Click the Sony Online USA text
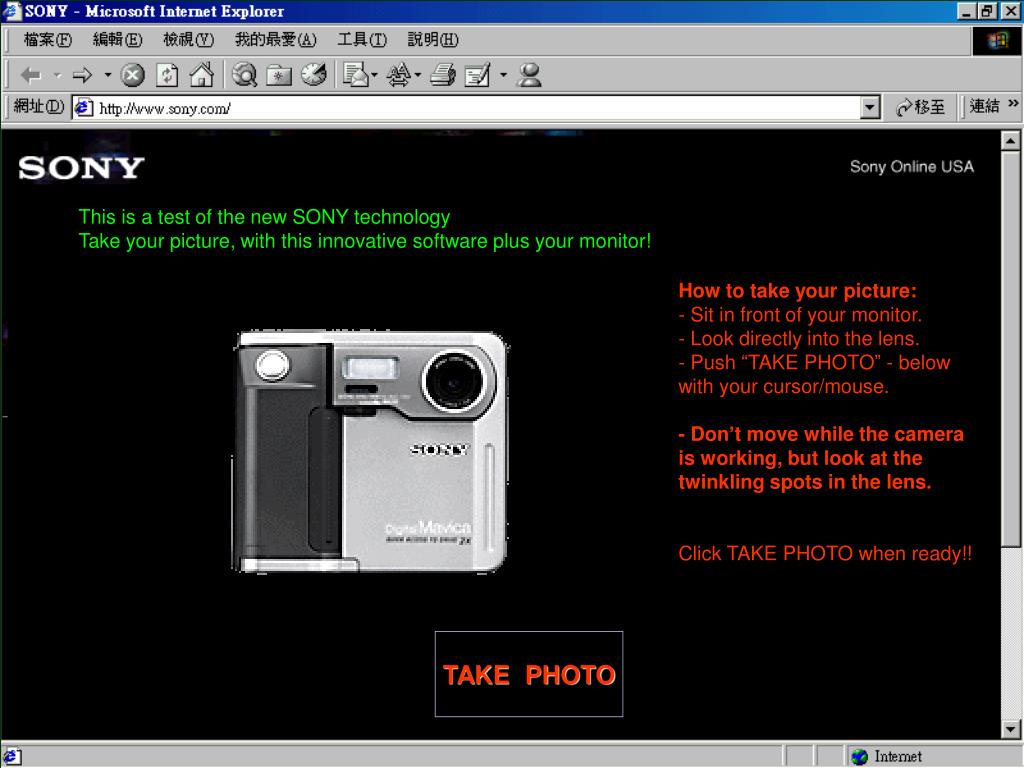 click(x=912, y=167)
